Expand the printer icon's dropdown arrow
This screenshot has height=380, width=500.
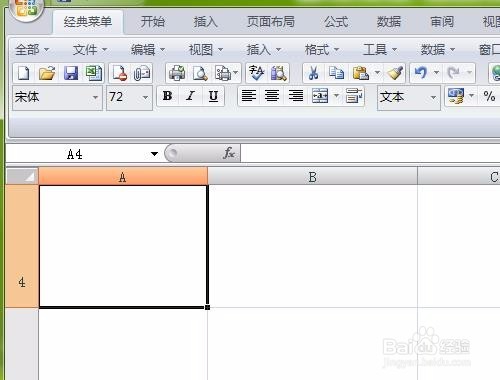coord(236,72)
